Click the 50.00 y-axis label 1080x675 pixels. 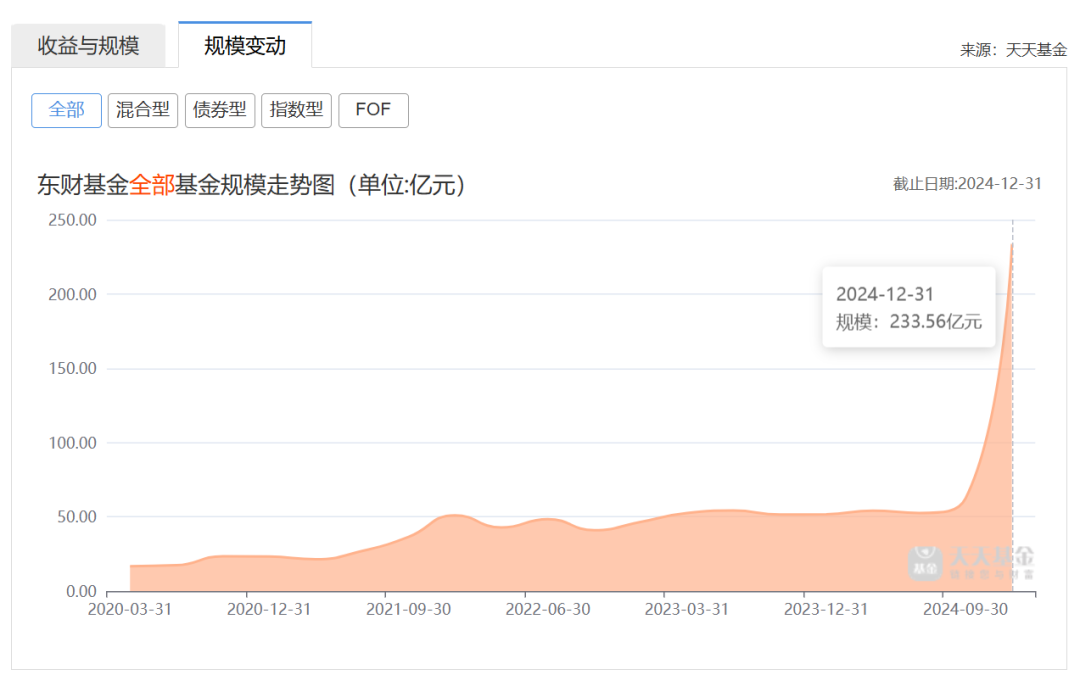click(76, 517)
